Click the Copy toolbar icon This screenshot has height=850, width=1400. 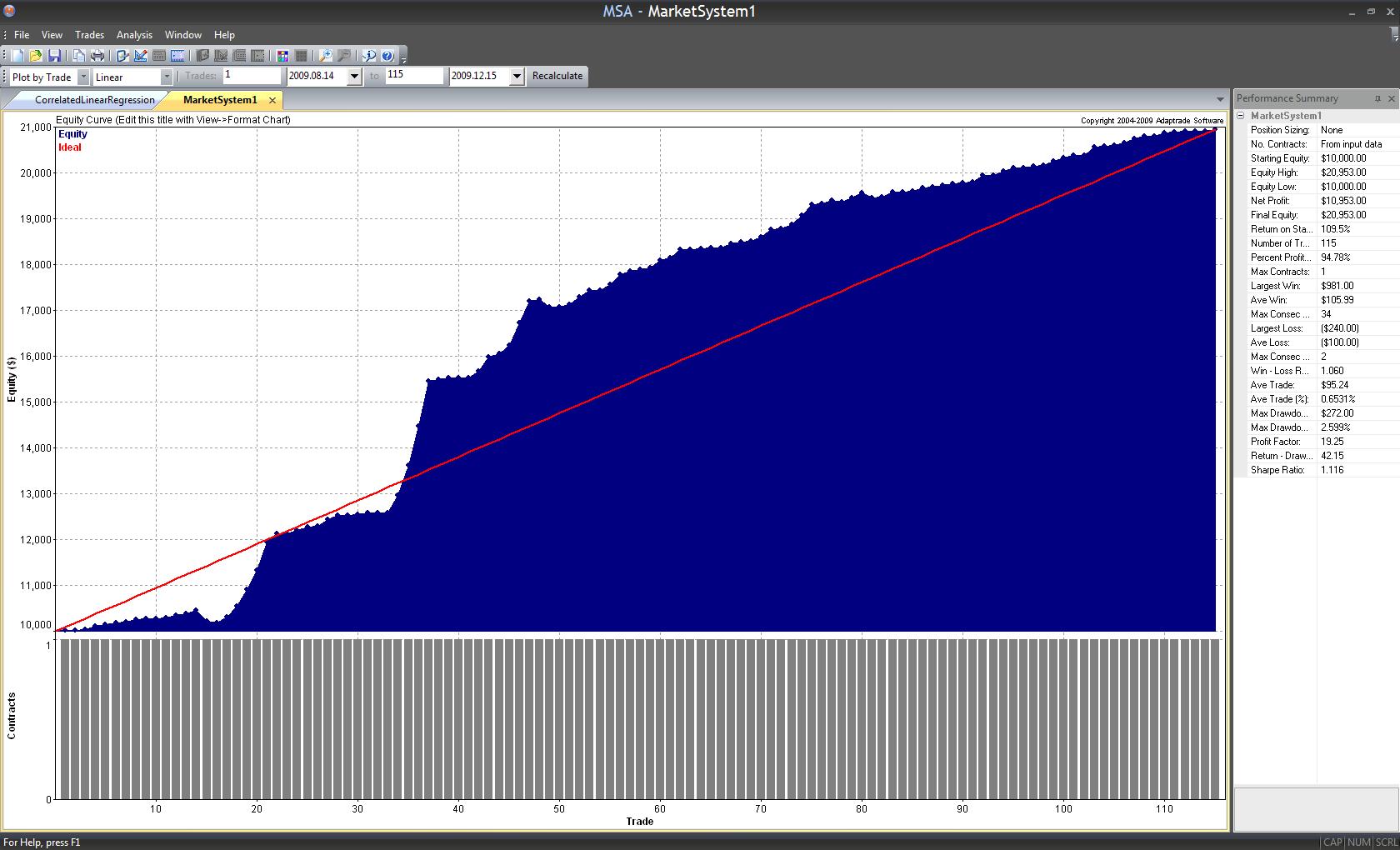[x=79, y=56]
